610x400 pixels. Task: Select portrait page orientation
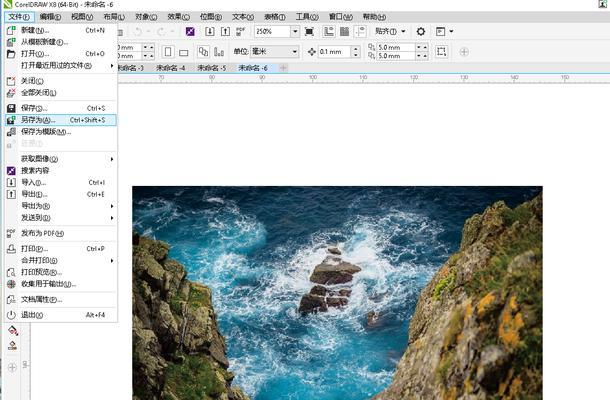pyautogui.click(x=168, y=52)
